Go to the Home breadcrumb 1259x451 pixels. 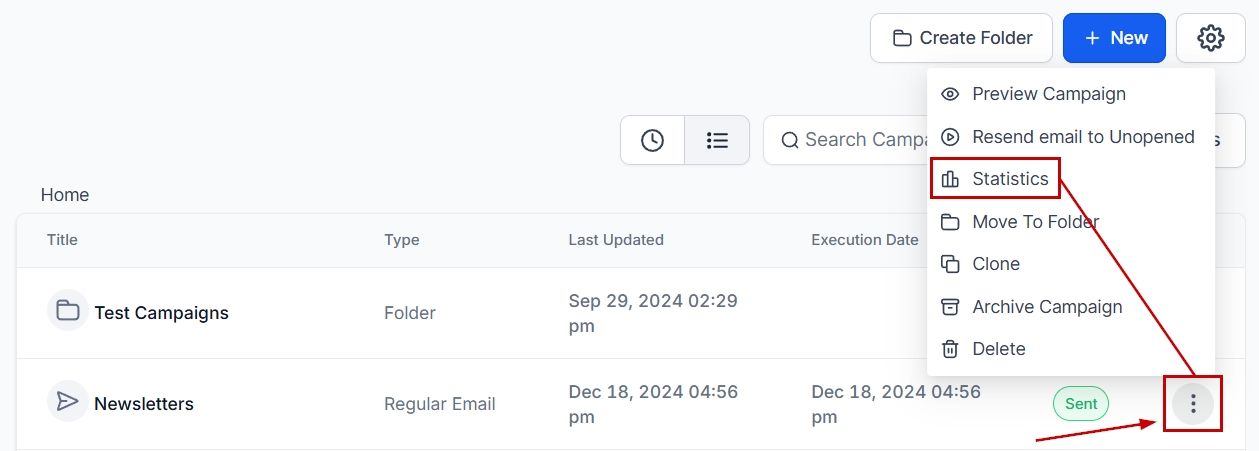(65, 195)
